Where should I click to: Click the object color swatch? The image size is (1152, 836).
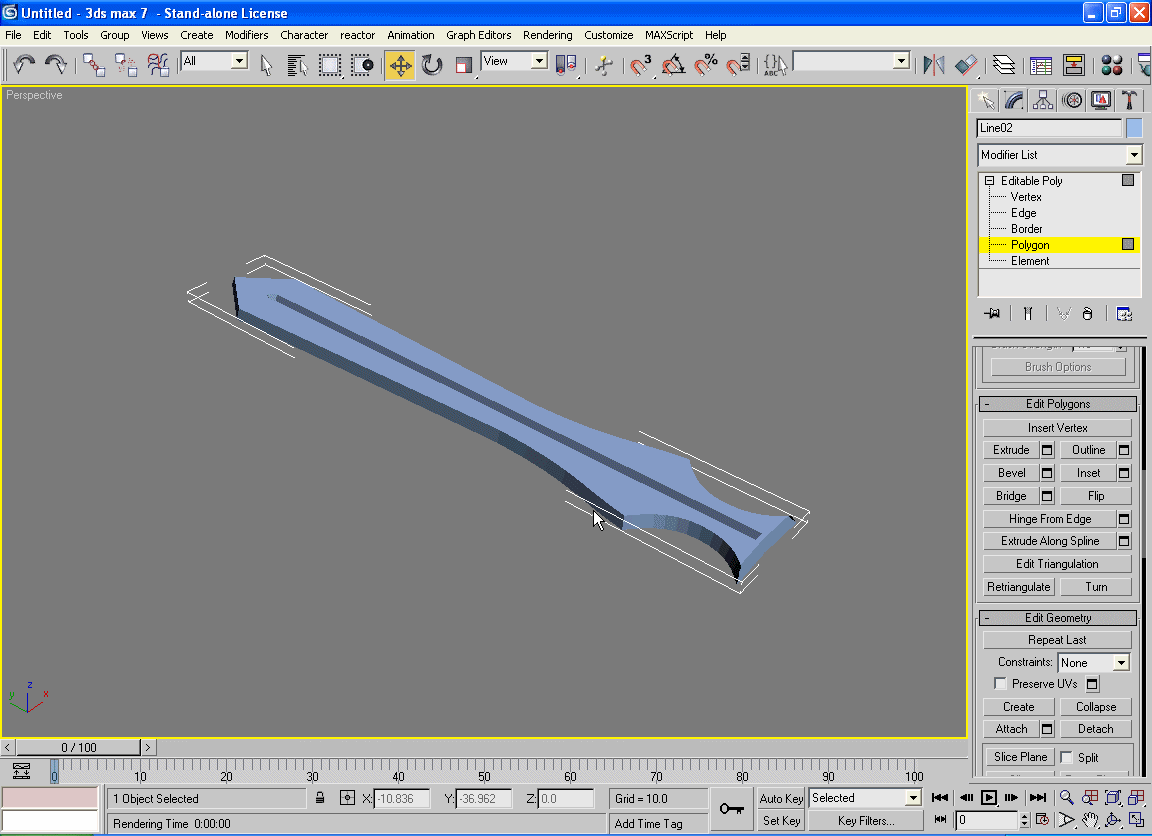(x=1134, y=128)
